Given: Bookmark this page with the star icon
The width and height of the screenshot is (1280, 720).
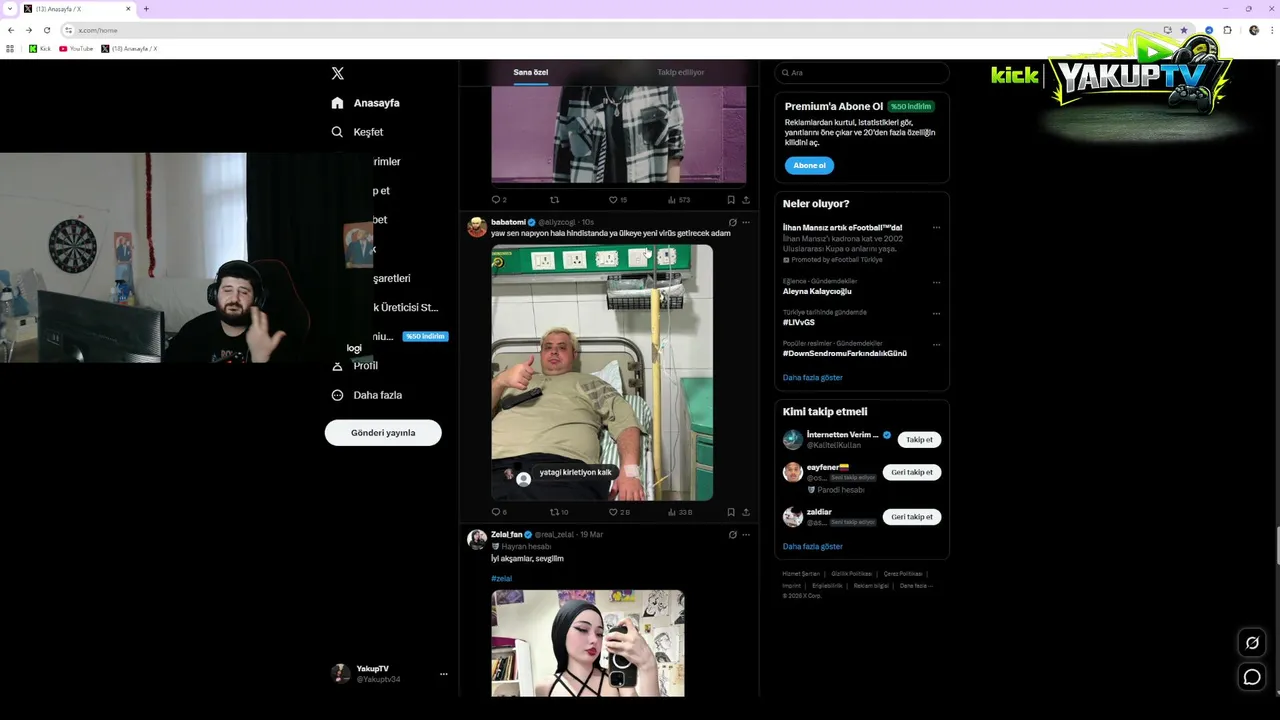Looking at the screenshot, I should [x=1184, y=30].
